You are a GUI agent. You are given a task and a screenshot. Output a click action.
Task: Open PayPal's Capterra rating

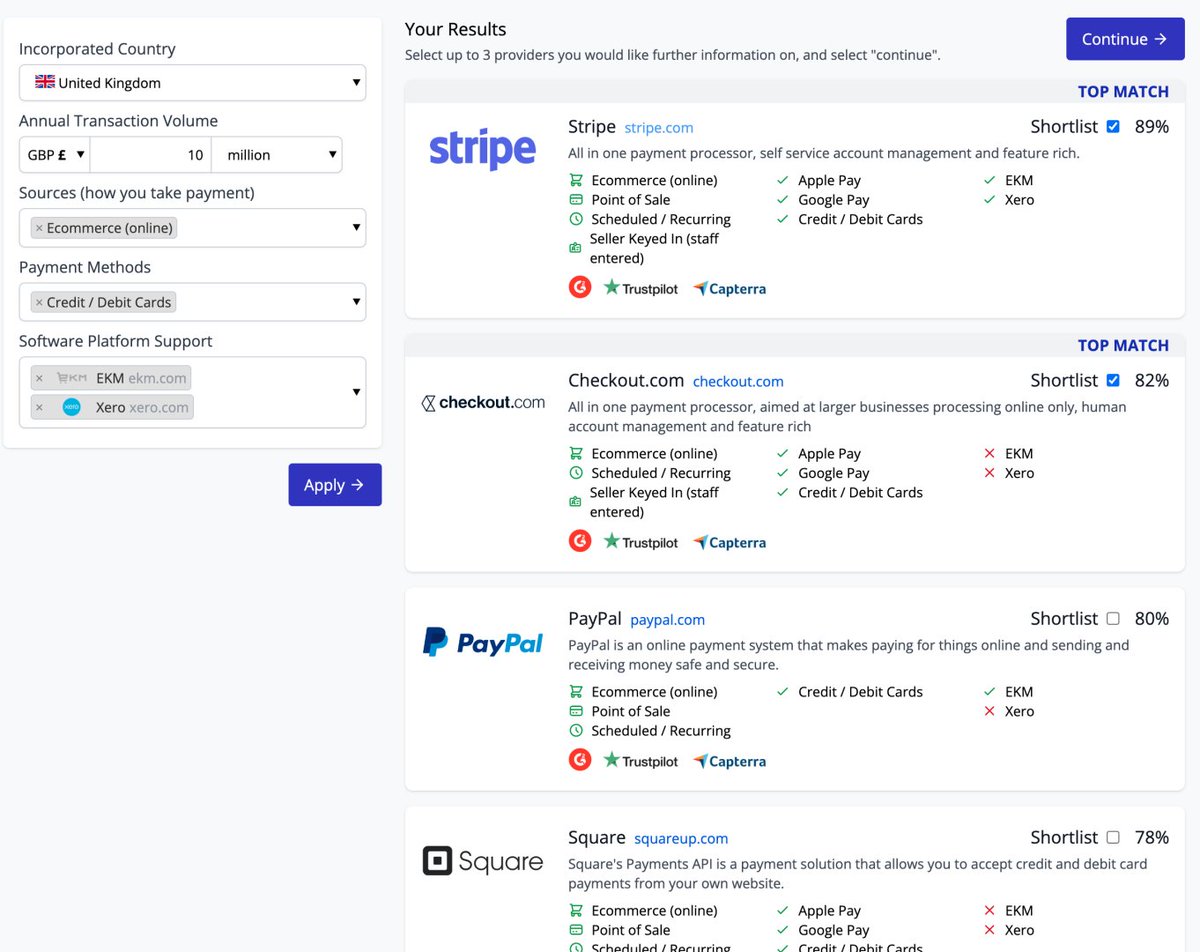pos(730,761)
